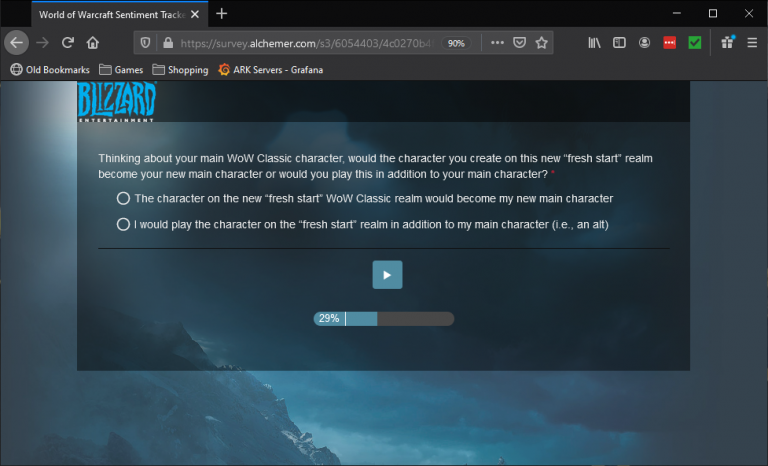Choose the 'in addition to my main character' alt option

pyautogui.click(x=124, y=225)
